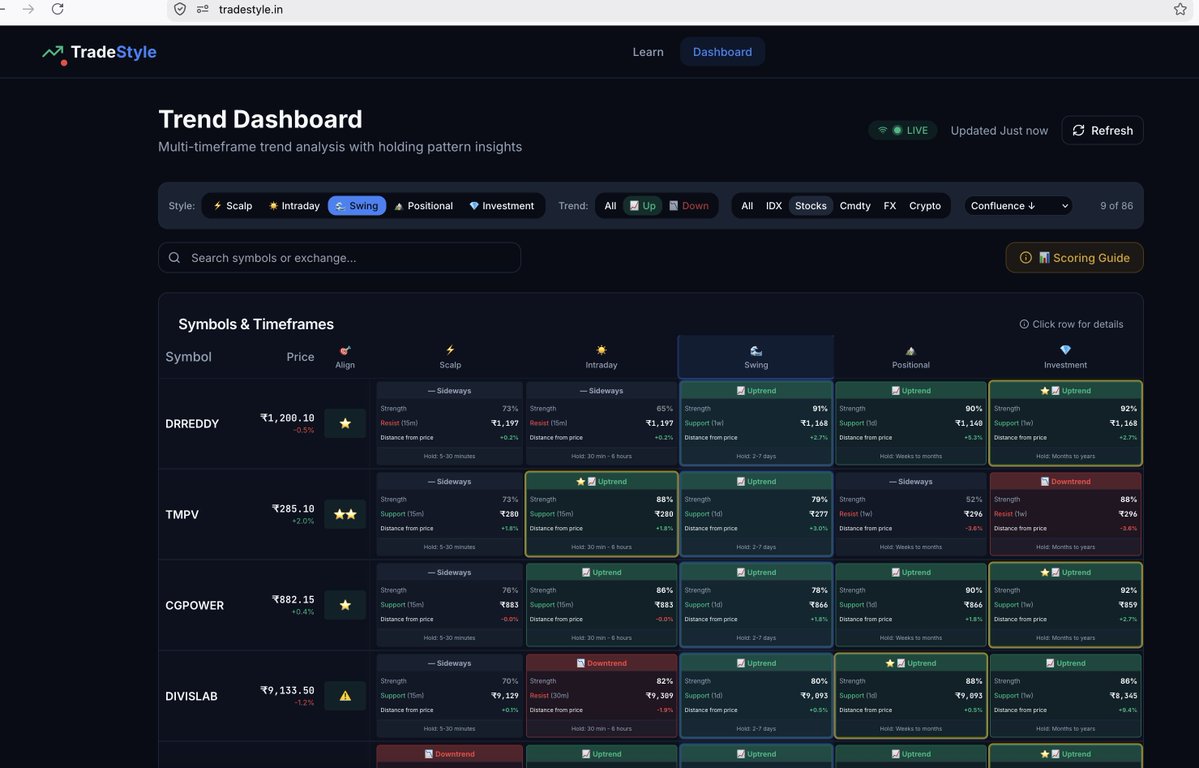The width and height of the screenshot is (1199, 768).
Task: Click the address bar URL tradestyle.in
Action: [251, 9]
